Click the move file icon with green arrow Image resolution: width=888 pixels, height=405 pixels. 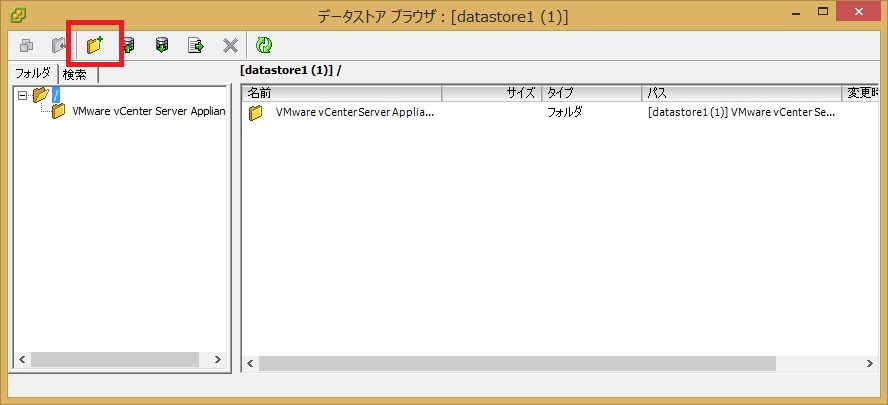click(x=196, y=45)
